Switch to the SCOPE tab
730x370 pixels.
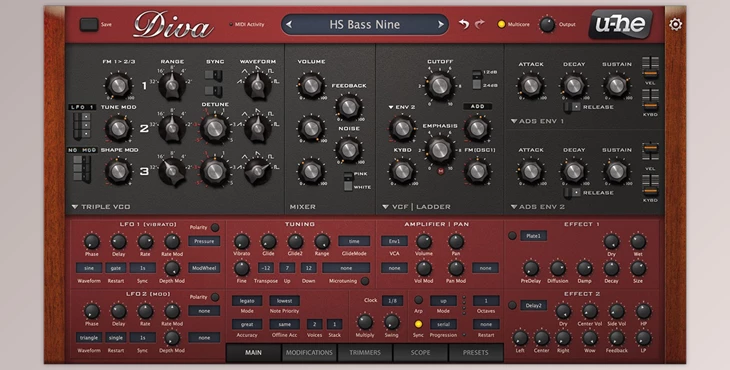[x=420, y=353]
